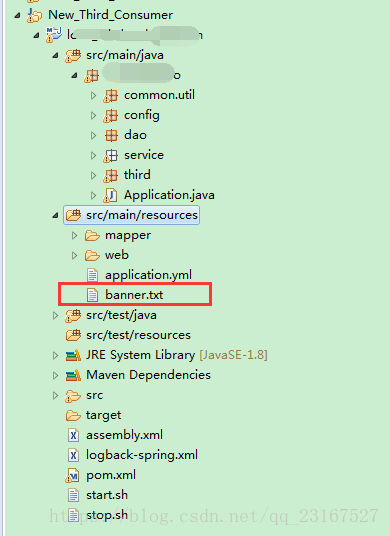Expand Maven Dependencies
This screenshot has height=536, width=390.
[x=55, y=375]
